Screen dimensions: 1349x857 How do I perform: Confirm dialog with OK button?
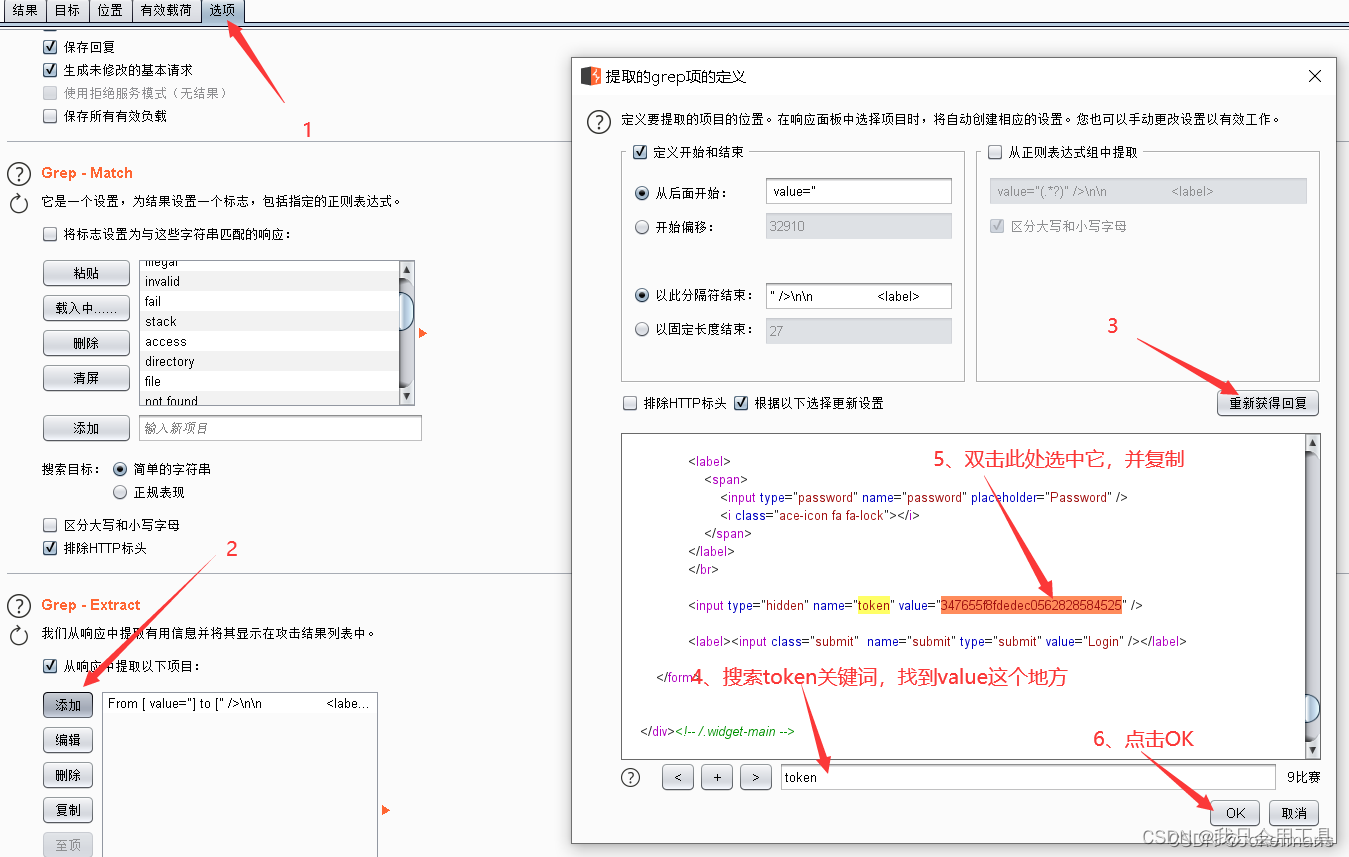click(x=1236, y=813)
